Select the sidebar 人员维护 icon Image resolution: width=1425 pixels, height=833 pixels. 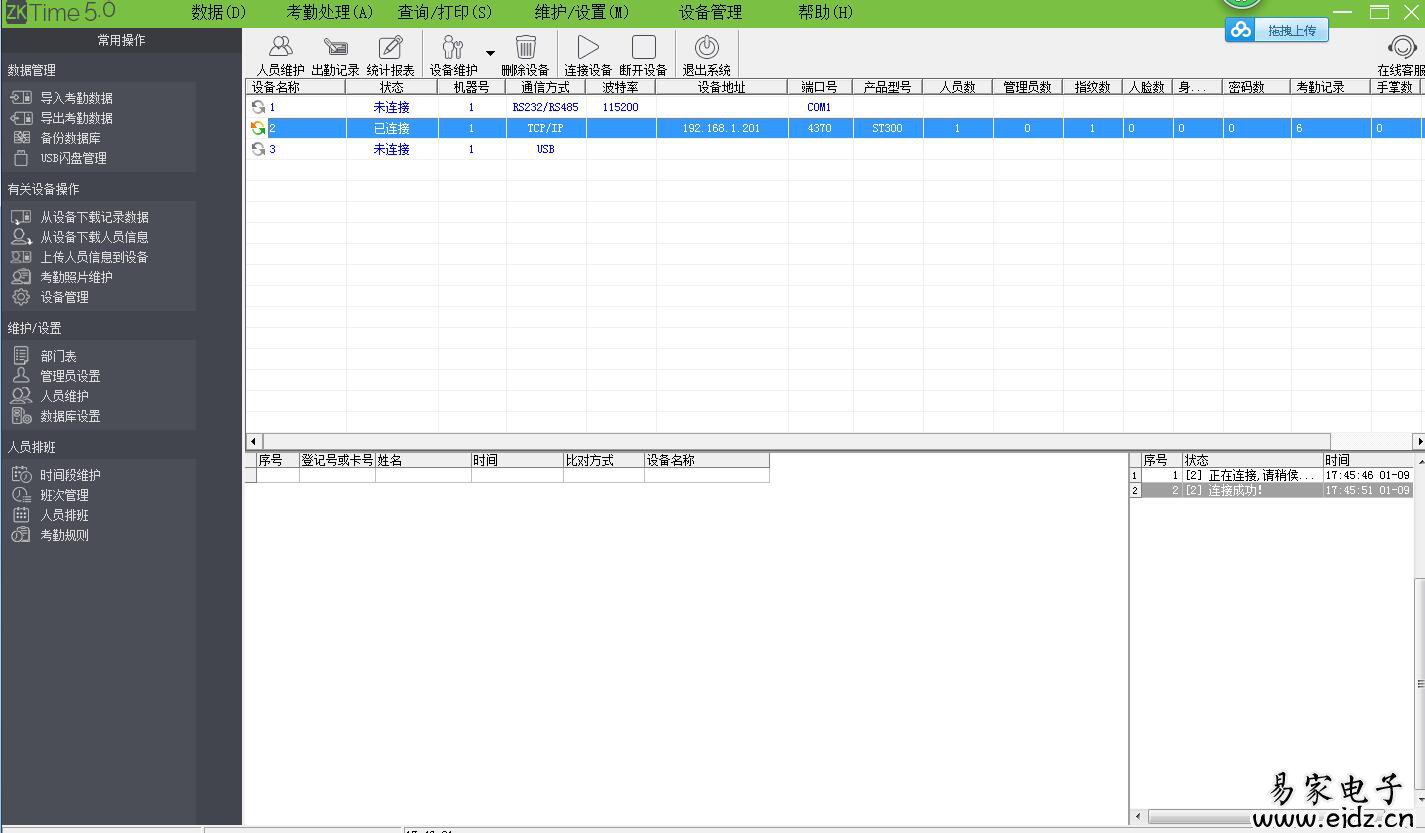(x=21, y=396)
